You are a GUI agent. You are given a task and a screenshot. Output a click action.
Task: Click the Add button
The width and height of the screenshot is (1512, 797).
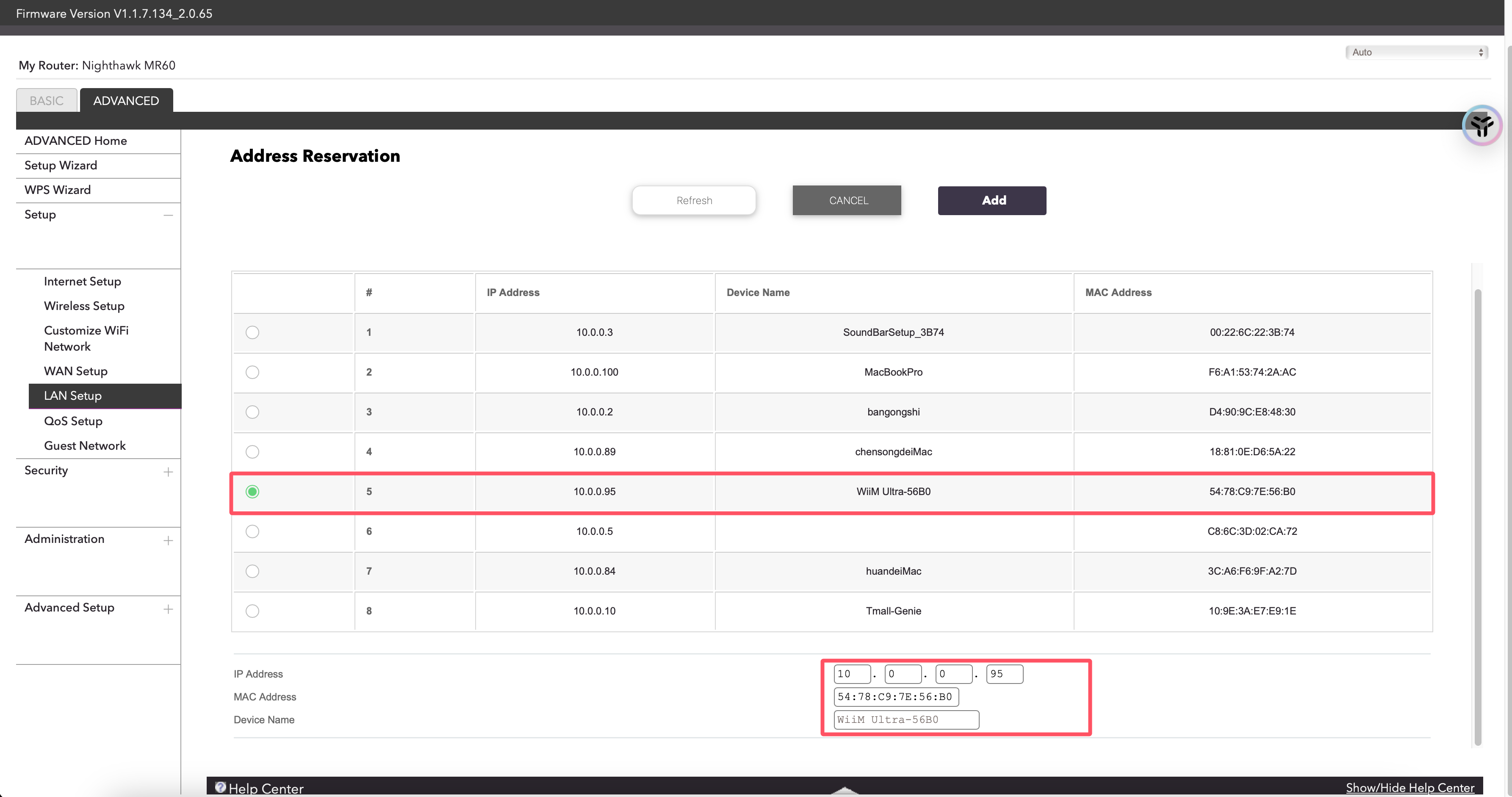991,201
